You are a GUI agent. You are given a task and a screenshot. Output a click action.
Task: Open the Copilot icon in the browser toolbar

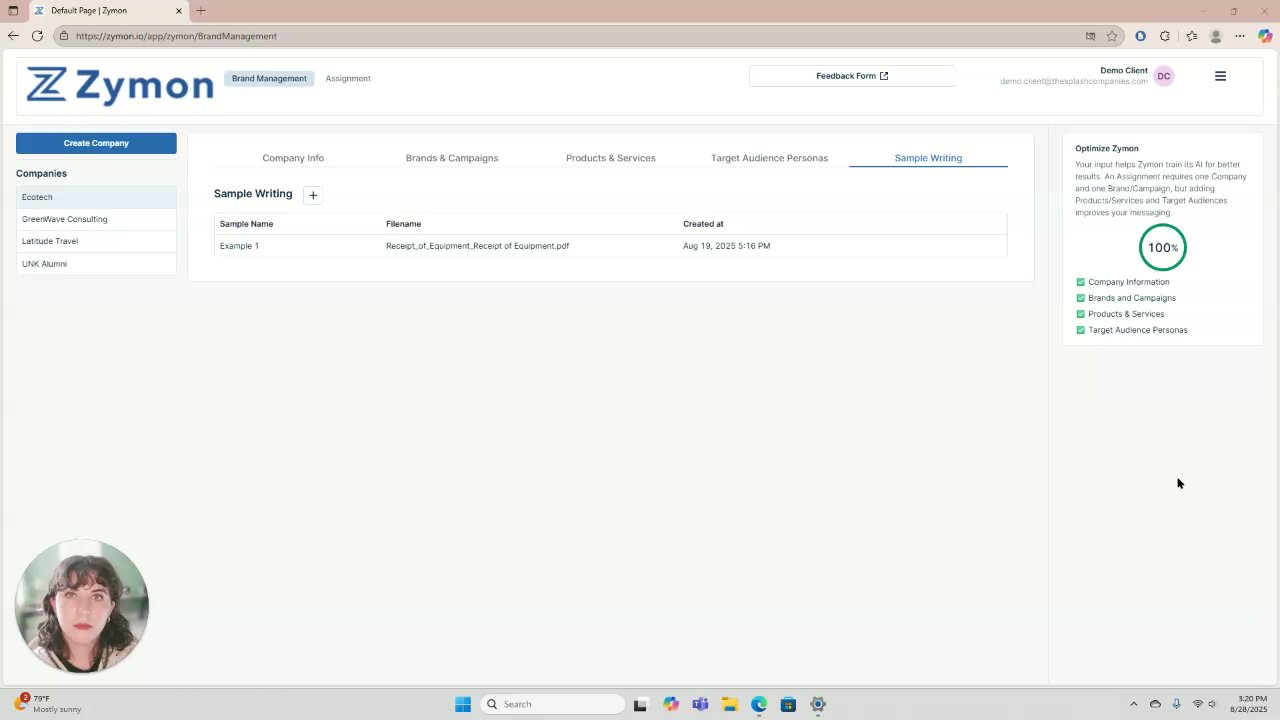pyautogui.click(x=1265, y=36)
